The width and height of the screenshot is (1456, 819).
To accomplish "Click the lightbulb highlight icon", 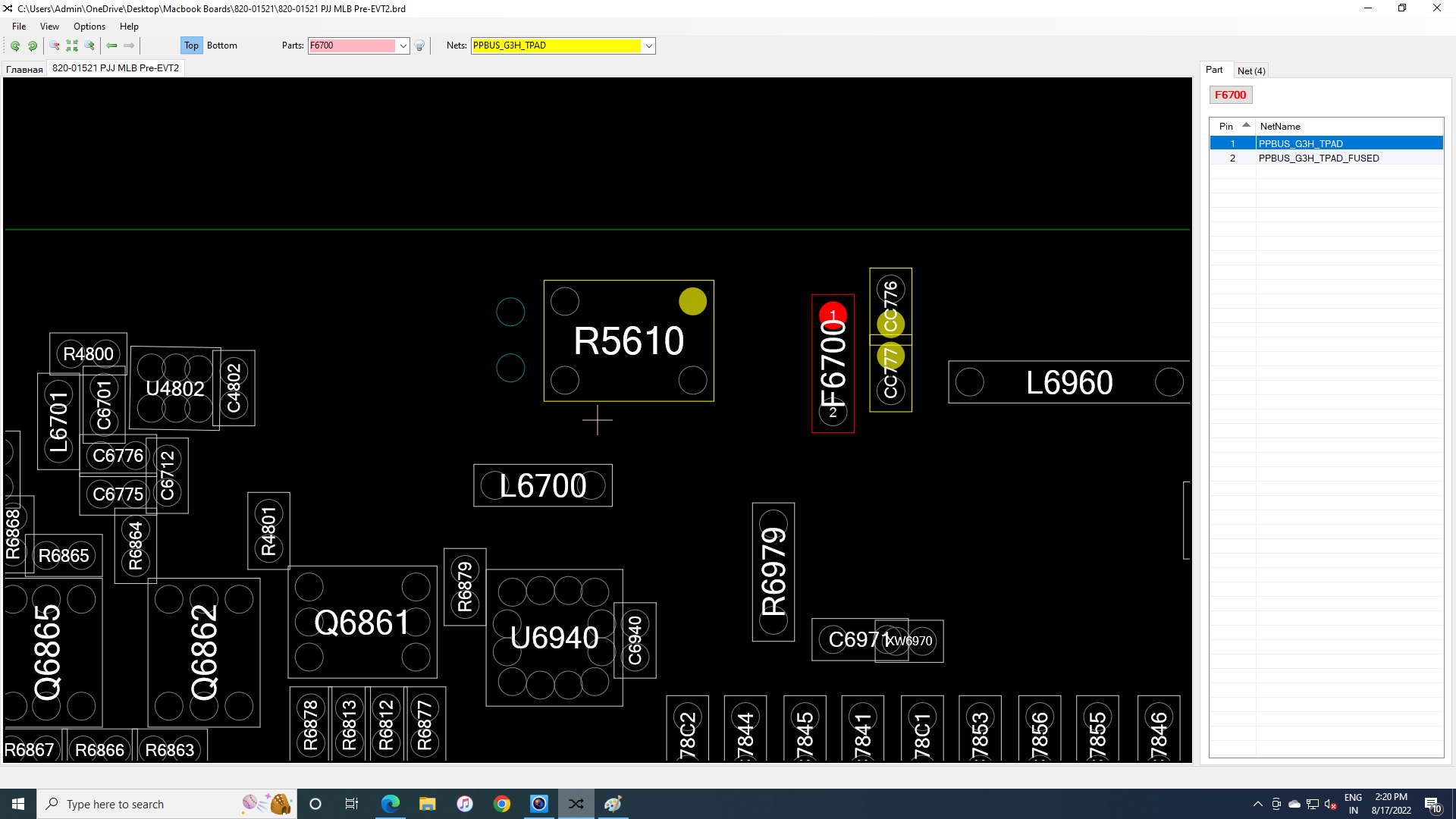I will pyautogui.click(x=419, y=45).
